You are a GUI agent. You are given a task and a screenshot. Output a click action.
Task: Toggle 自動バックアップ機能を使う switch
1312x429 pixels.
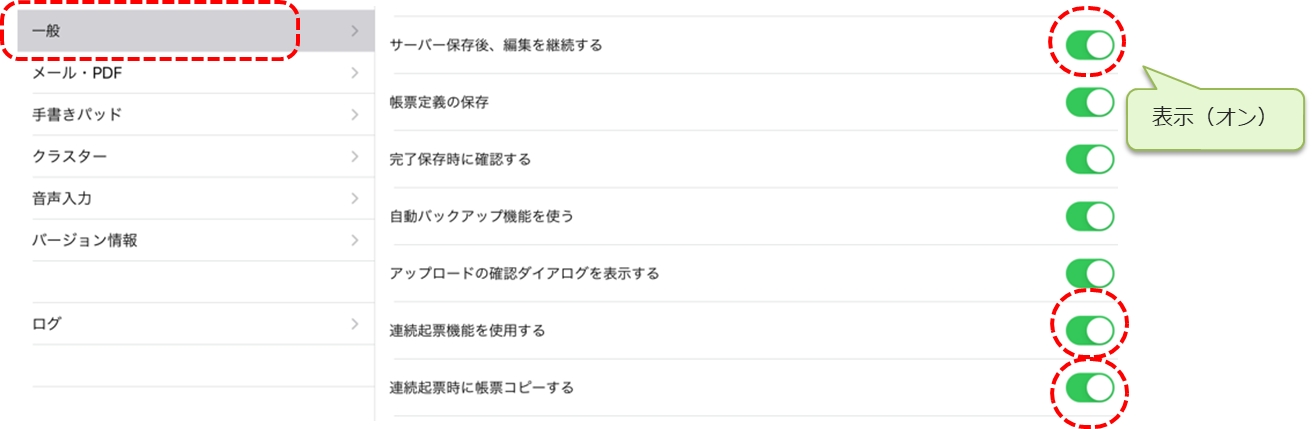(1089, 216)
